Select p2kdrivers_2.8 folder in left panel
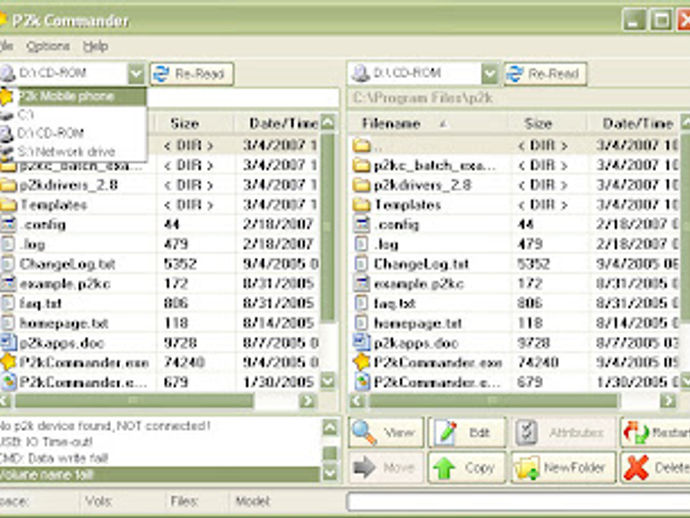690x518 pixels. [69, 185]
